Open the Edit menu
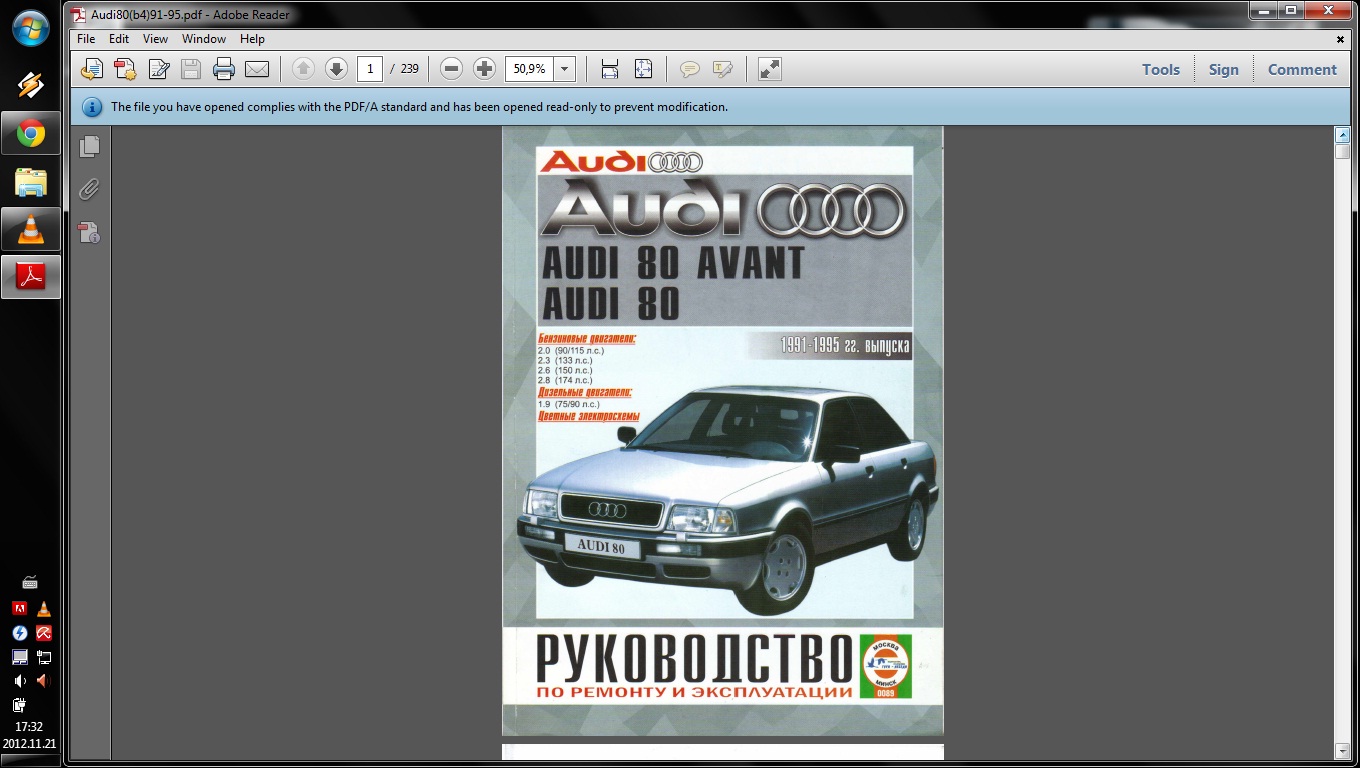Viewport: 1360px width, 768px height. [119, 39]
